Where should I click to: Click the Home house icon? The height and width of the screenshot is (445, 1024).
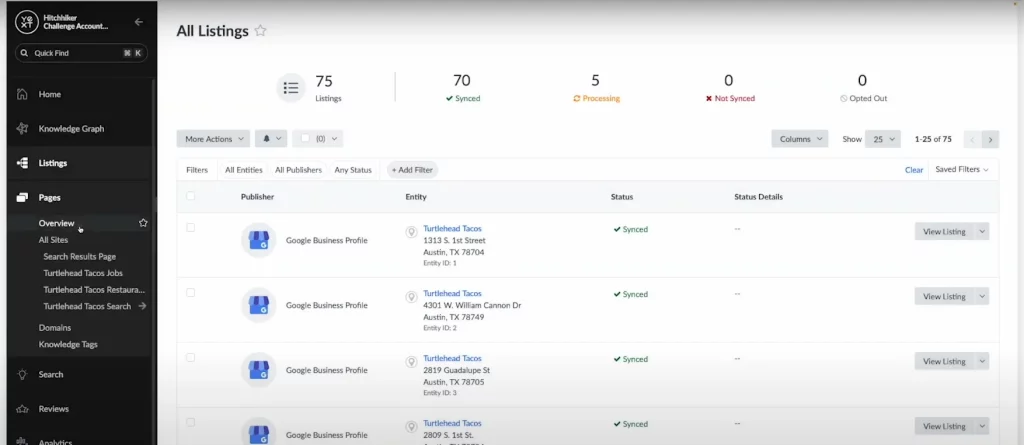pyautogui.click(x=22, y=94)
